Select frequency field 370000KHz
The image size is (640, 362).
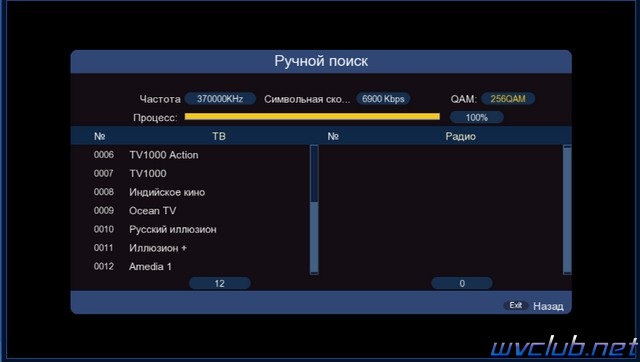tap(220, 99)
